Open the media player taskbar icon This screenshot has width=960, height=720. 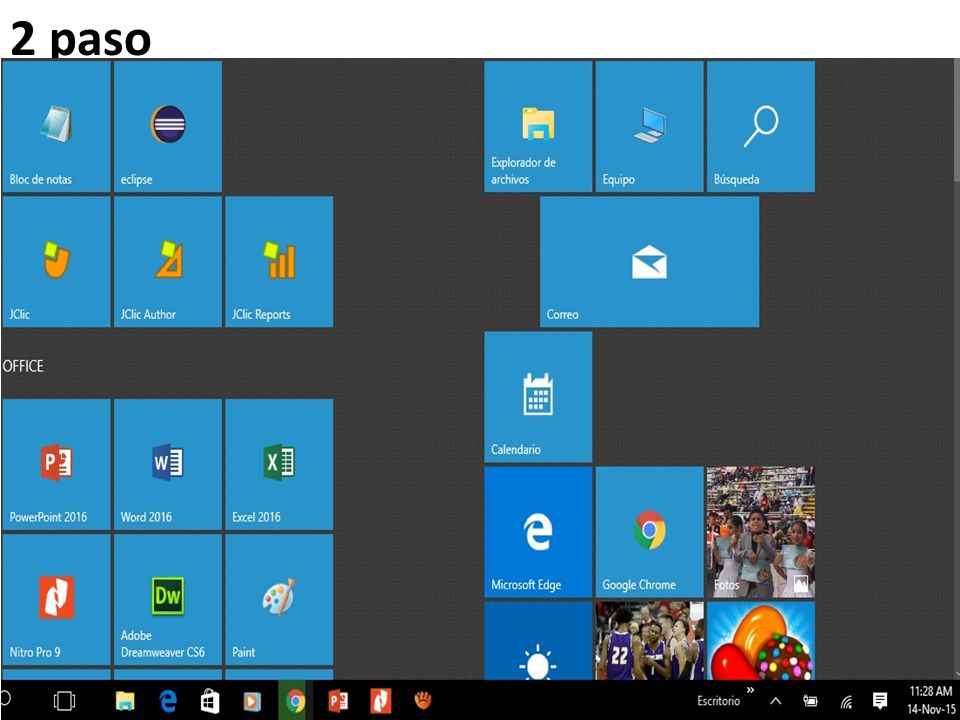(x=252, y=701)
